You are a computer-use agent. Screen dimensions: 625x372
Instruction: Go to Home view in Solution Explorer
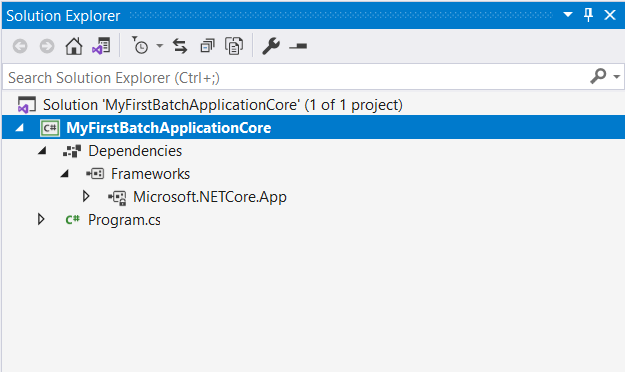click(x=74, y=46)
